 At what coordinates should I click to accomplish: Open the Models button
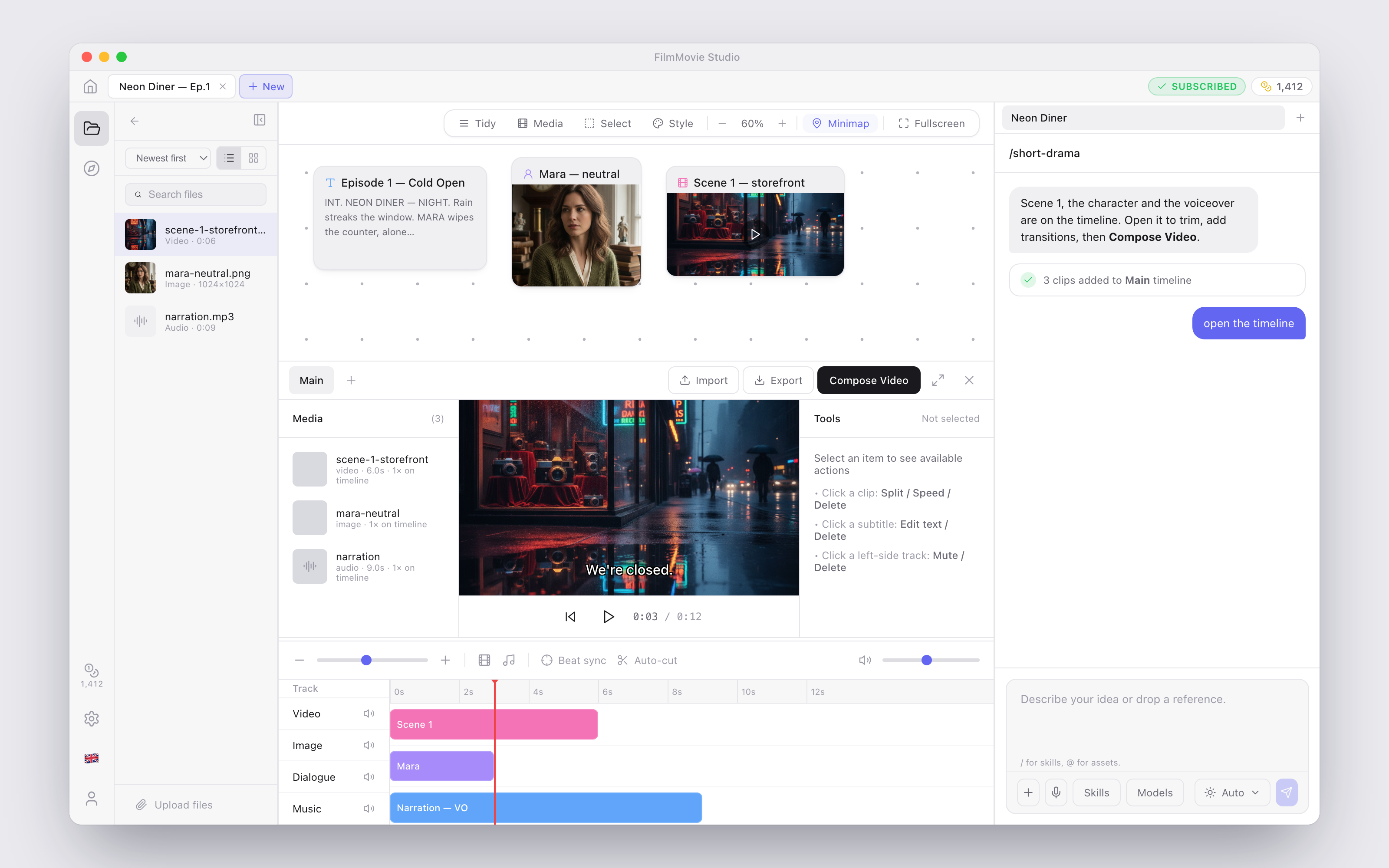tap(1155, 793)
